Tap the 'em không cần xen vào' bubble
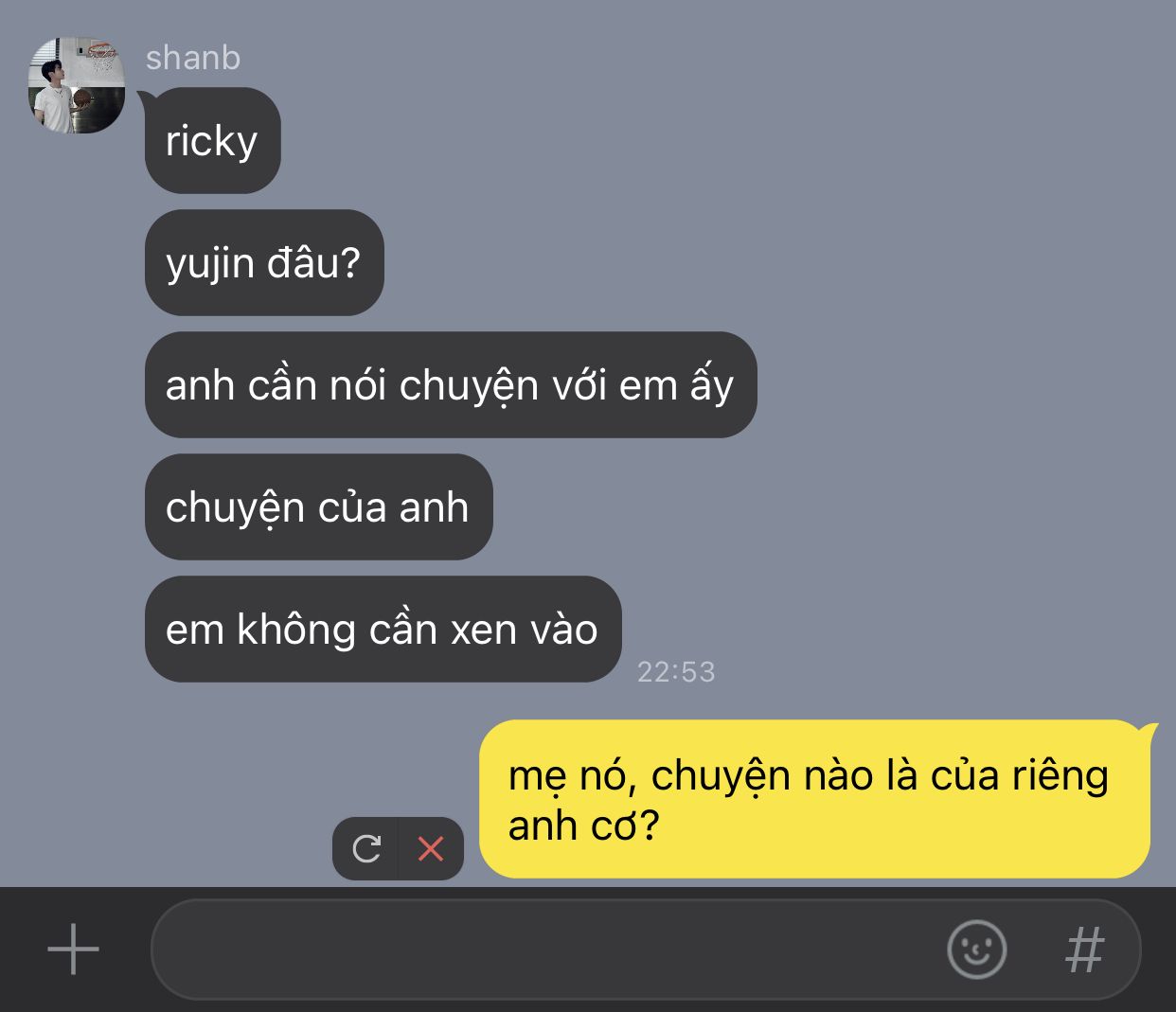This screenshot has width=1176, height=1012. click(383, 629)
